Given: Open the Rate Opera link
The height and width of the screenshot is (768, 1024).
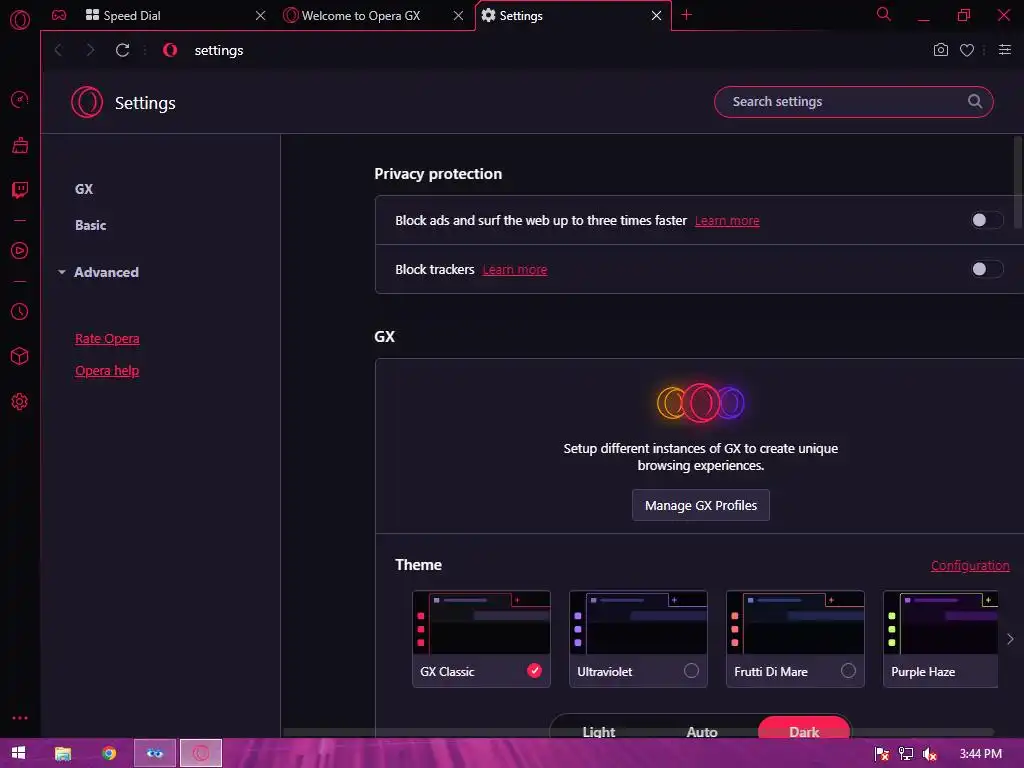Looking at the screenshot, I should point(107,338).
